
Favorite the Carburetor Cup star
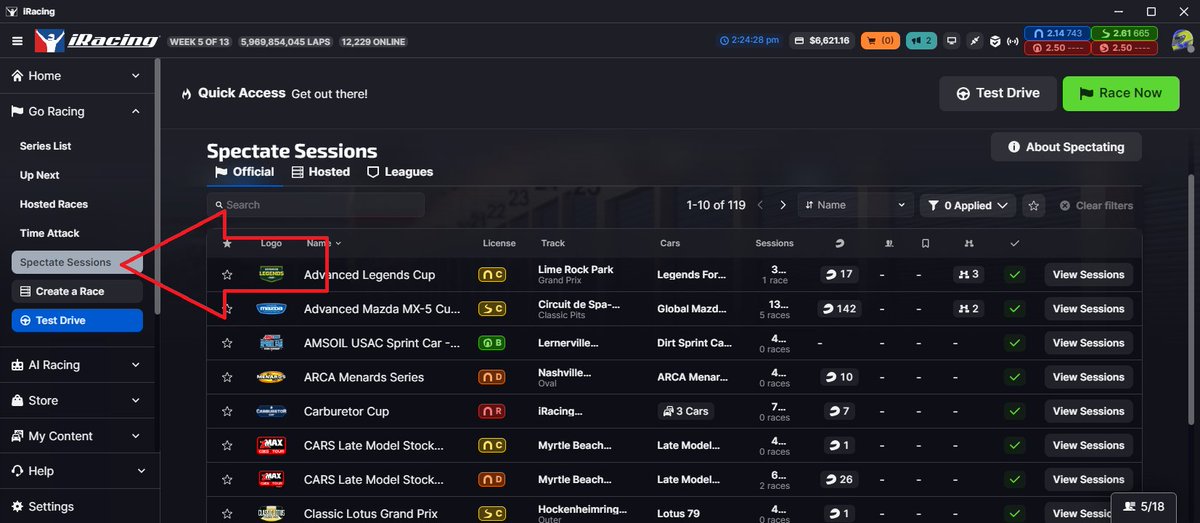coord(227,411)
